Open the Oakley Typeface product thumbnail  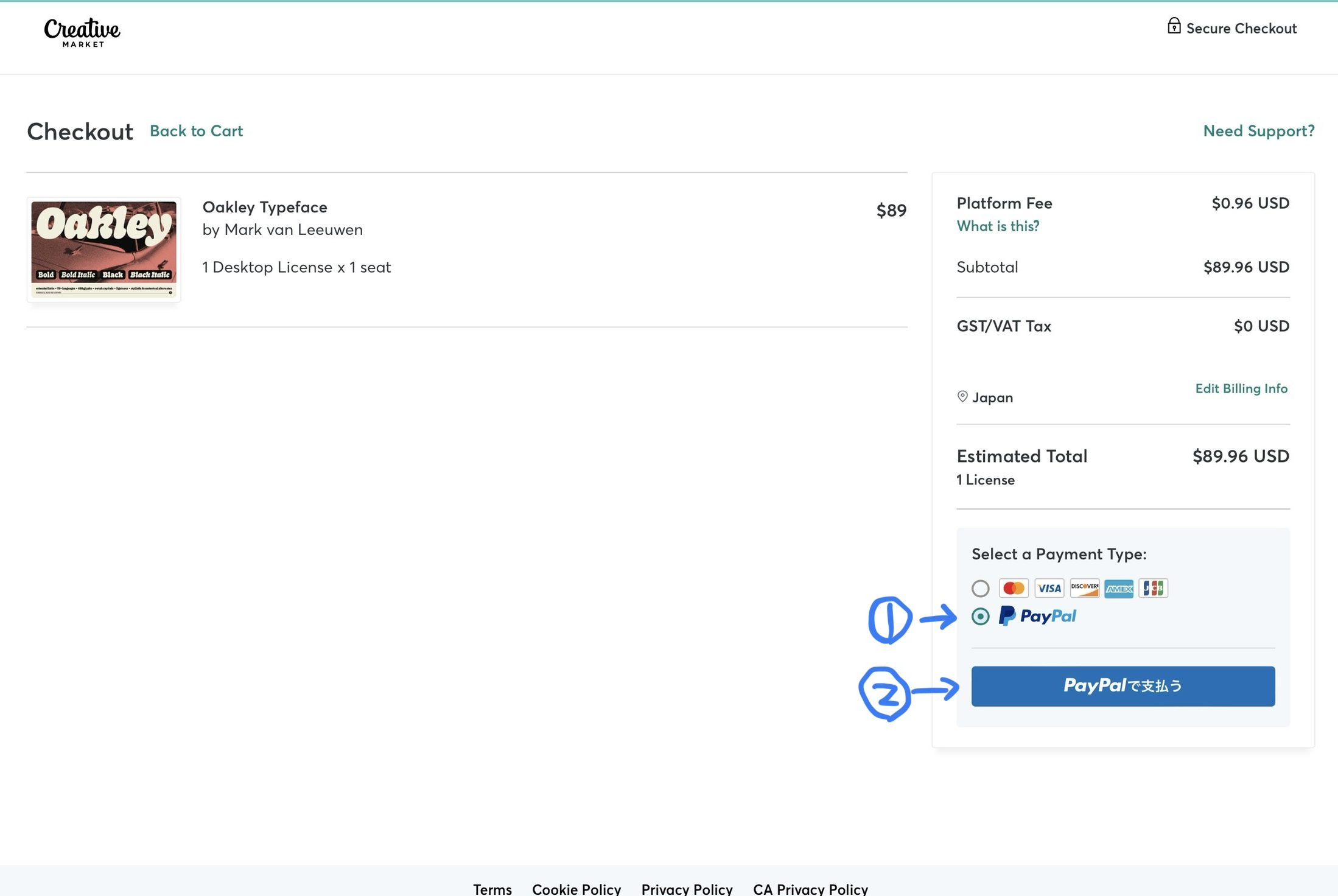104,250
